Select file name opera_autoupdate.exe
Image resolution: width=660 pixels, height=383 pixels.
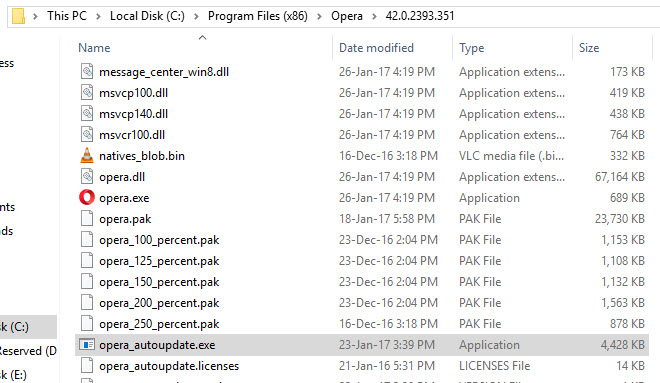(157, 345)
